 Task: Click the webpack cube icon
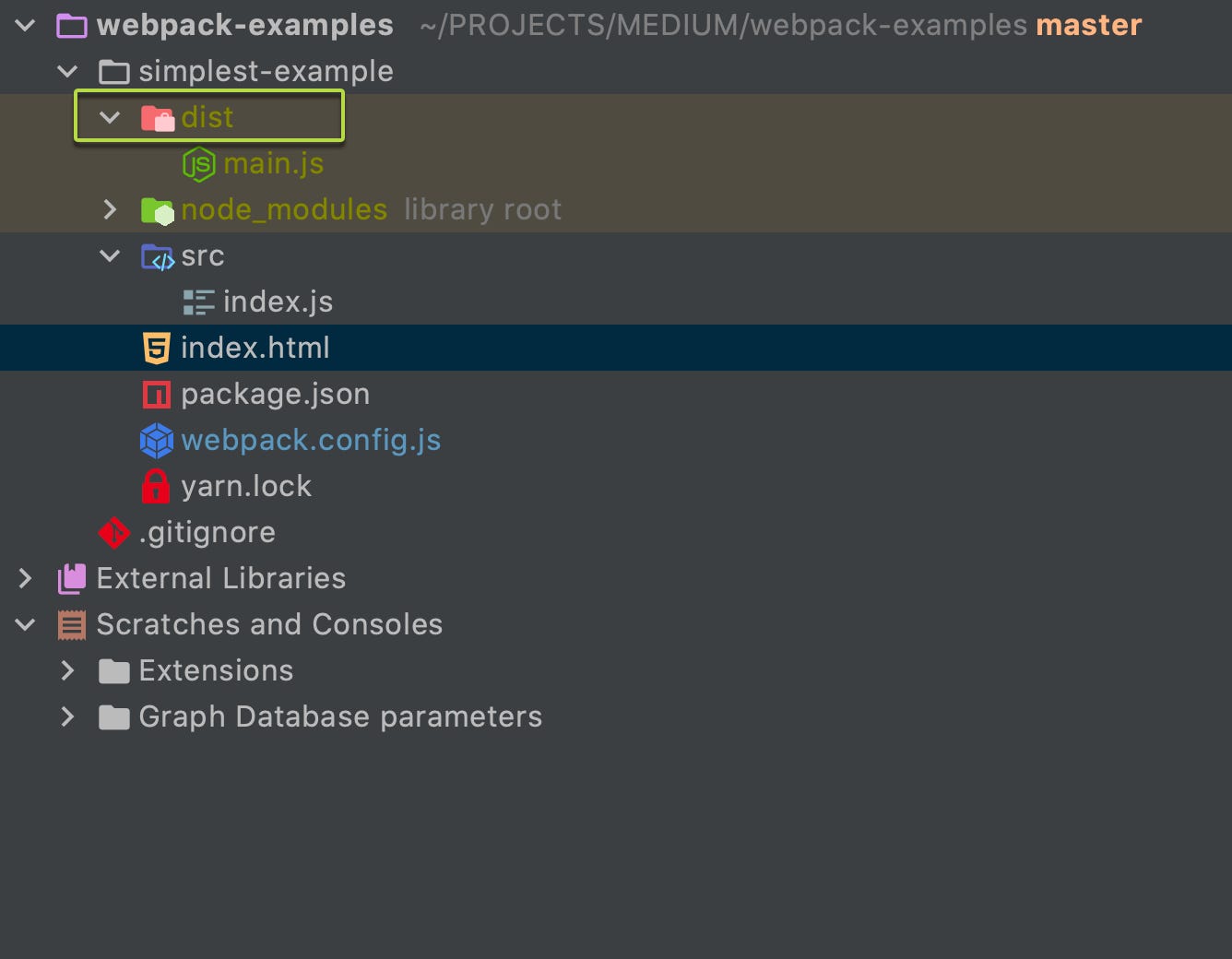(157, 441)
